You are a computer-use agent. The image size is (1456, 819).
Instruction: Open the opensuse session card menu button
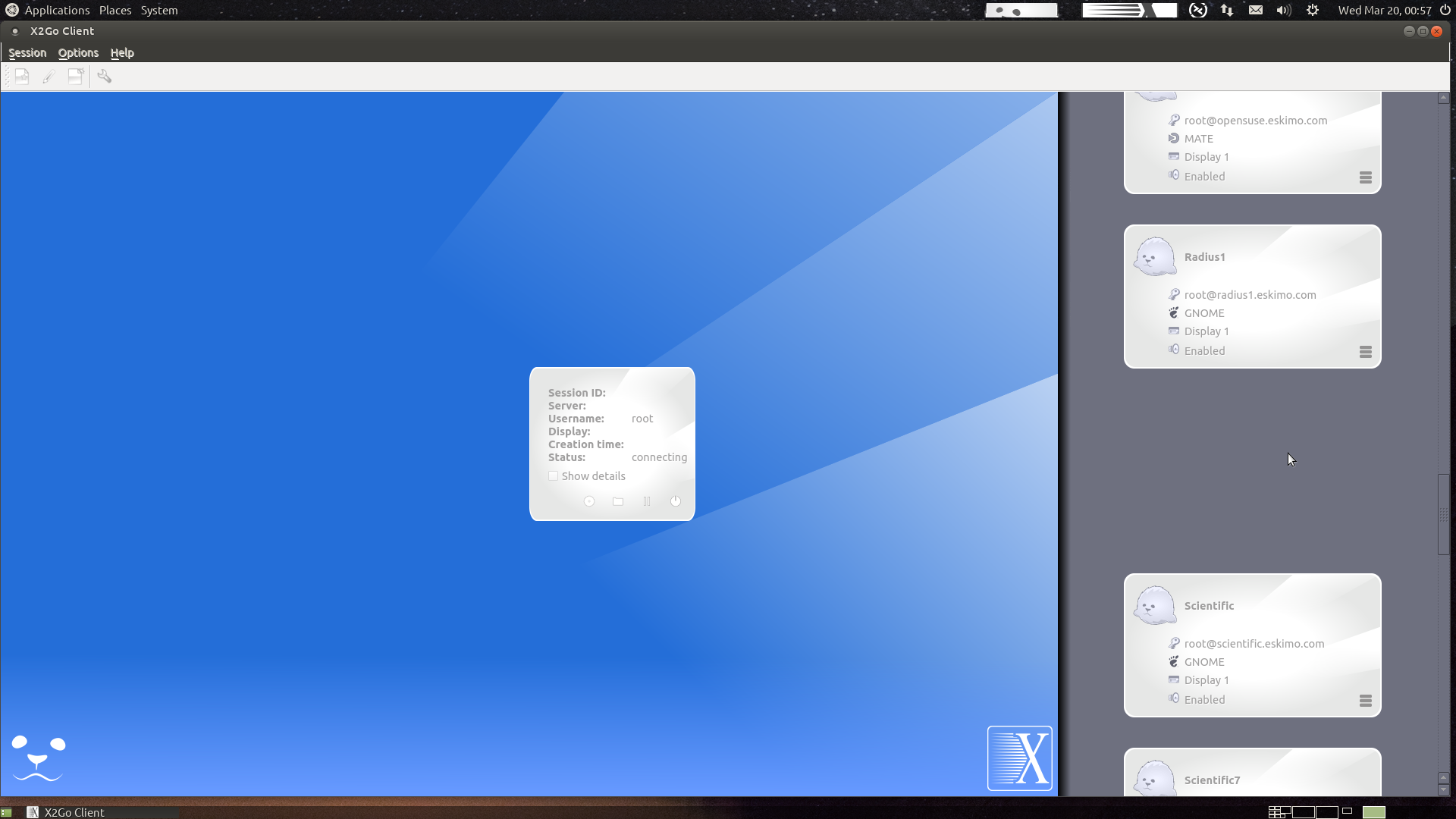(1366, 177)
